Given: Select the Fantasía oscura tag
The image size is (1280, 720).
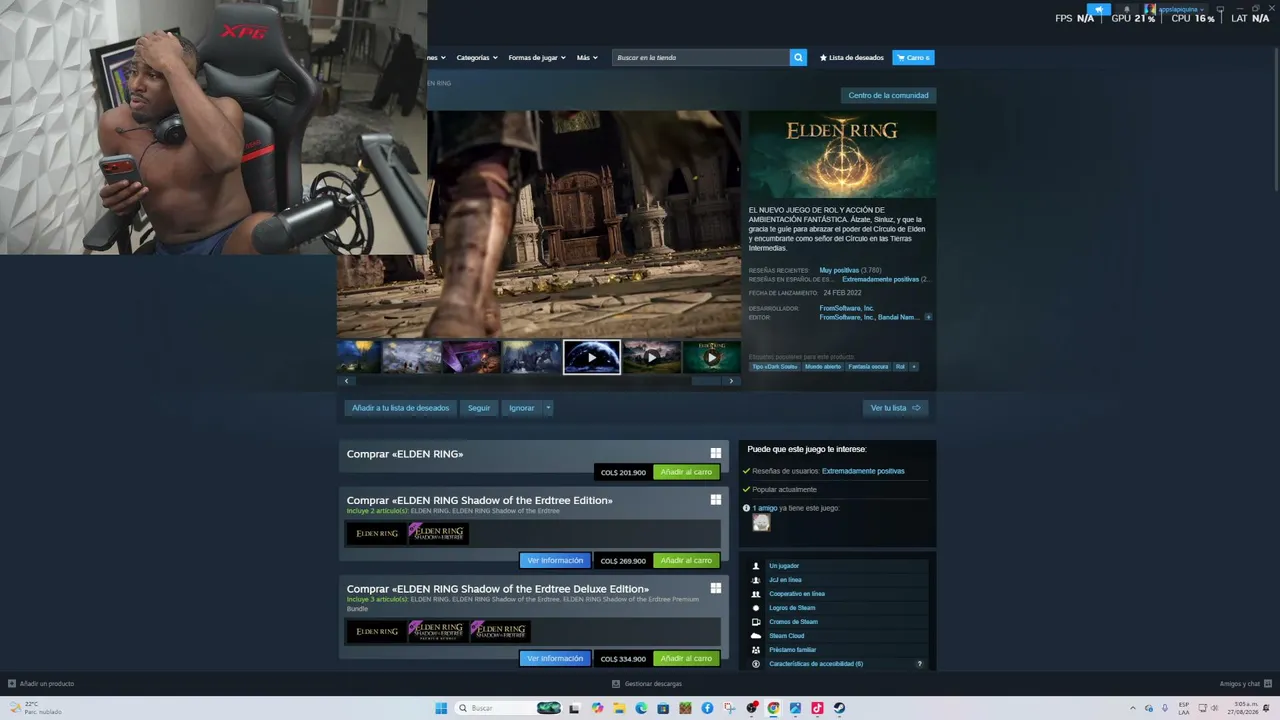Looking at the screenshot, I should [x=868, y=367].
